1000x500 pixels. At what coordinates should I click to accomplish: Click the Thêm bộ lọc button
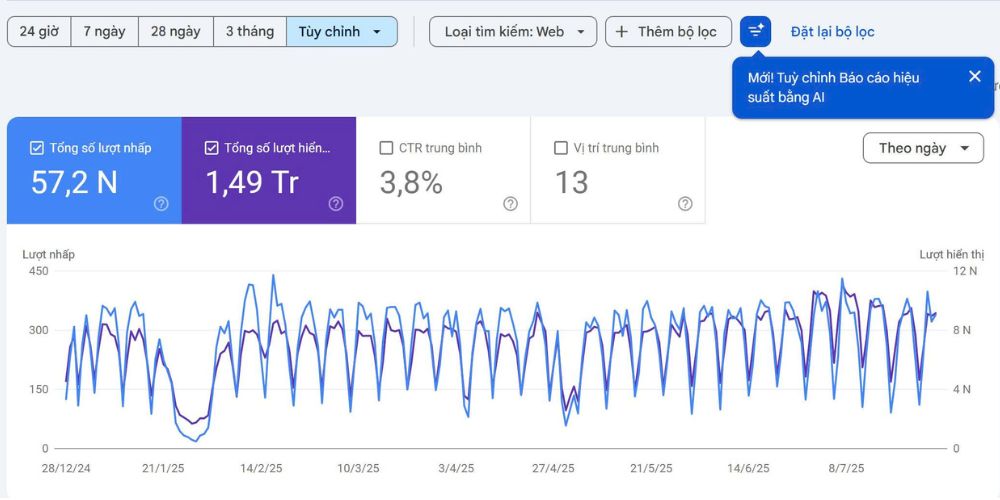[668, 32]
